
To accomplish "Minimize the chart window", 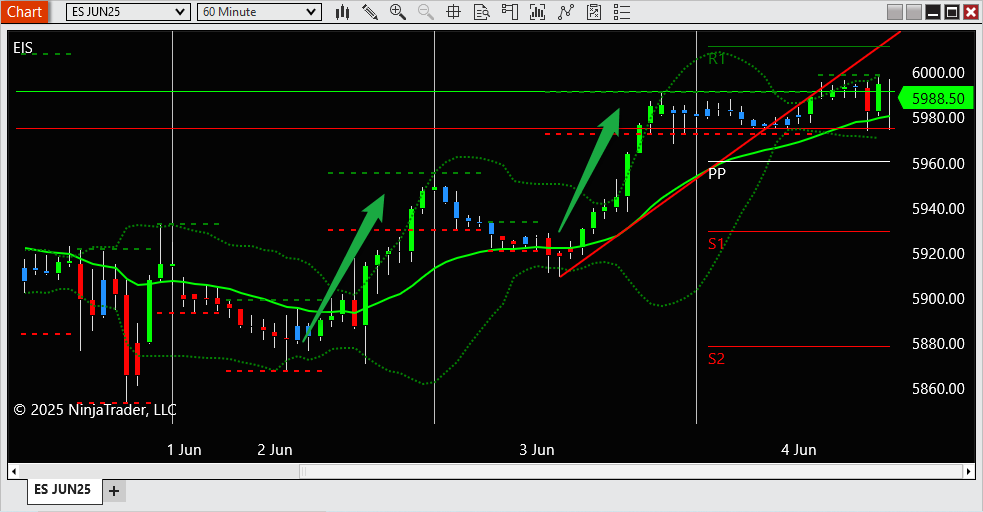I will click(x=933, y=12).
